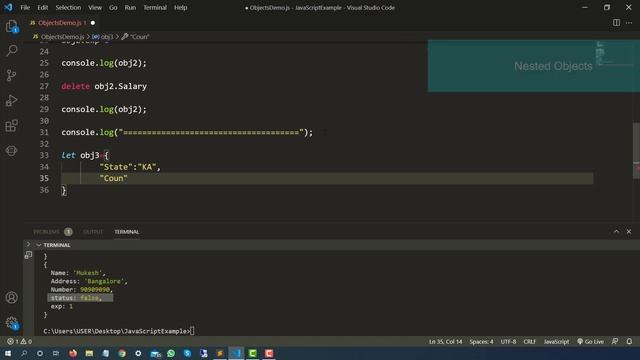
Task: Open the File menu
Action: click(25, 7)
